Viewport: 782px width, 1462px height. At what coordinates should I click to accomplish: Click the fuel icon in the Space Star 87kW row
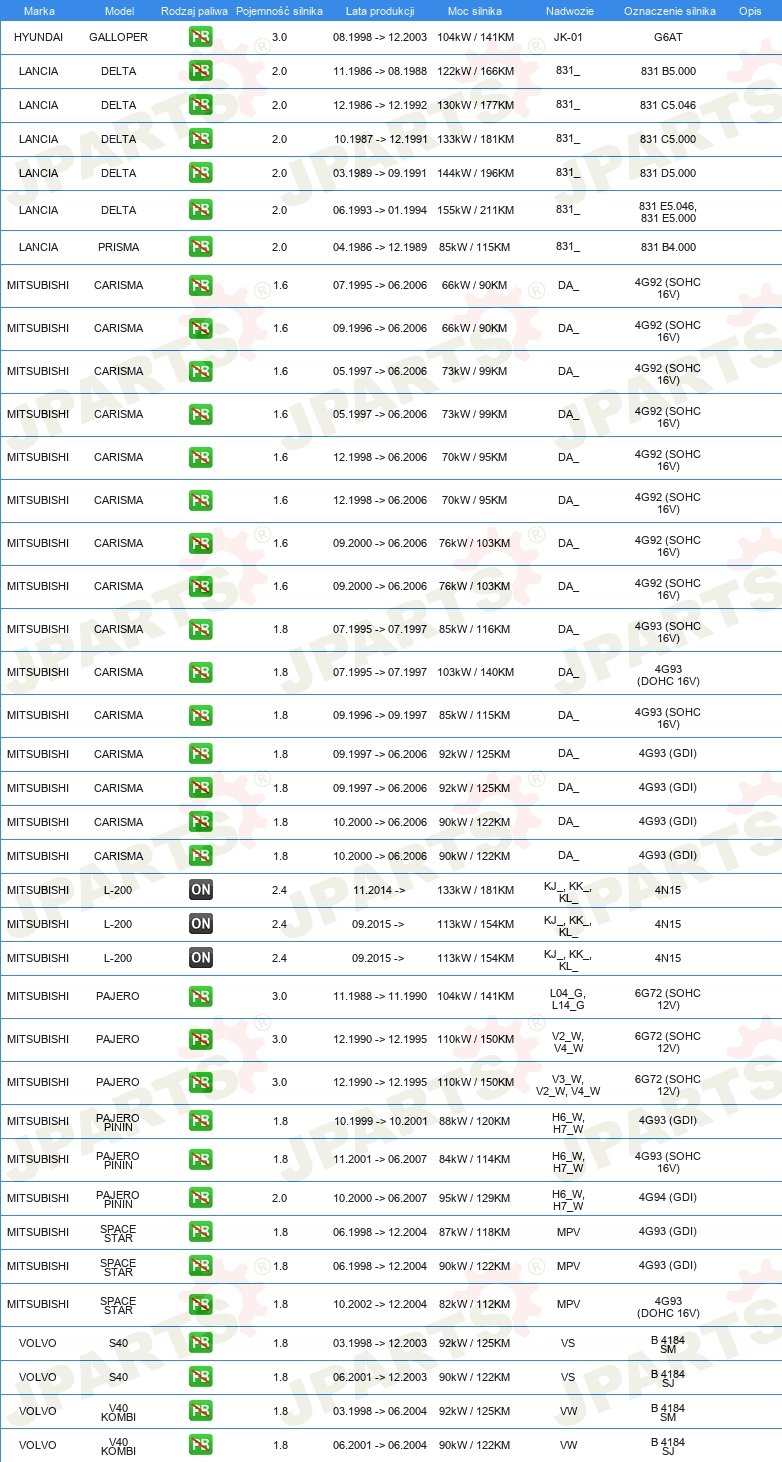(201, 1232)
